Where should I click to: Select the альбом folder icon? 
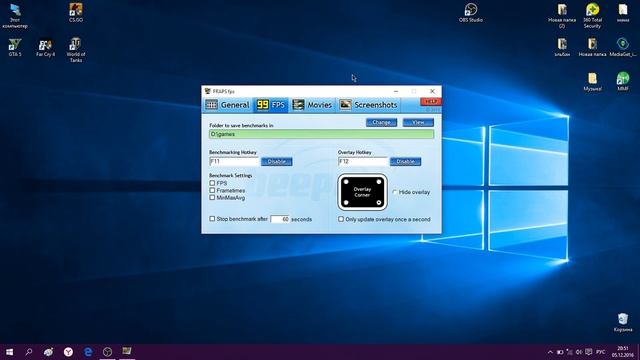pyautogui.click(x=562, y=47)
